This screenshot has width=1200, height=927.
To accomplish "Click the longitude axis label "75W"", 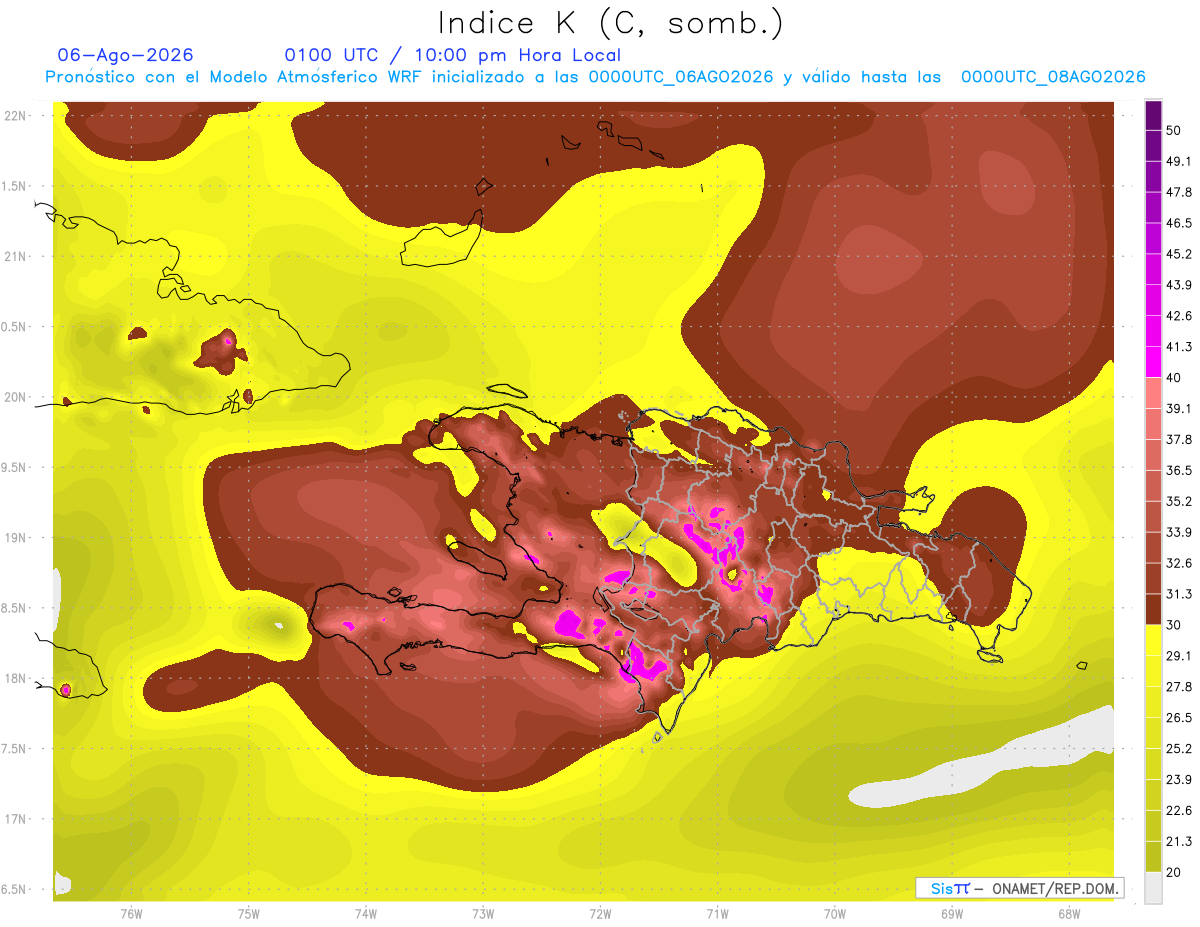I will click(249, 914).
